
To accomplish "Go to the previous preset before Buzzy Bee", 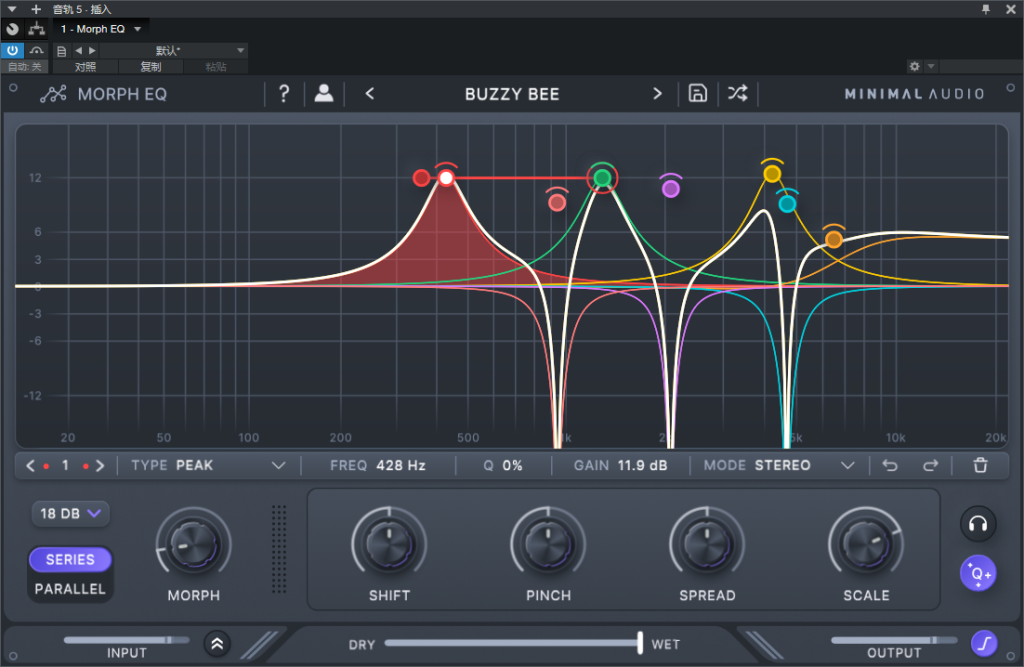I will [370, 93].
